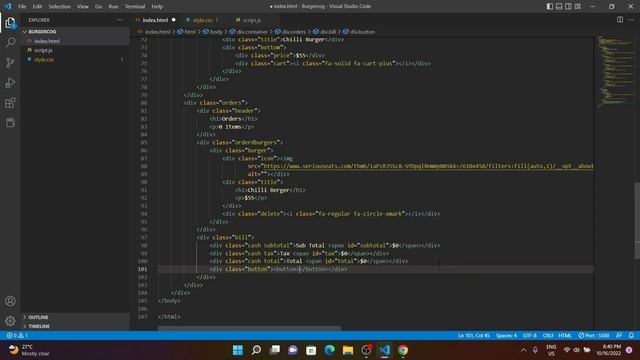
Task: Open the Run menu
Action: (x=113, y=7)
